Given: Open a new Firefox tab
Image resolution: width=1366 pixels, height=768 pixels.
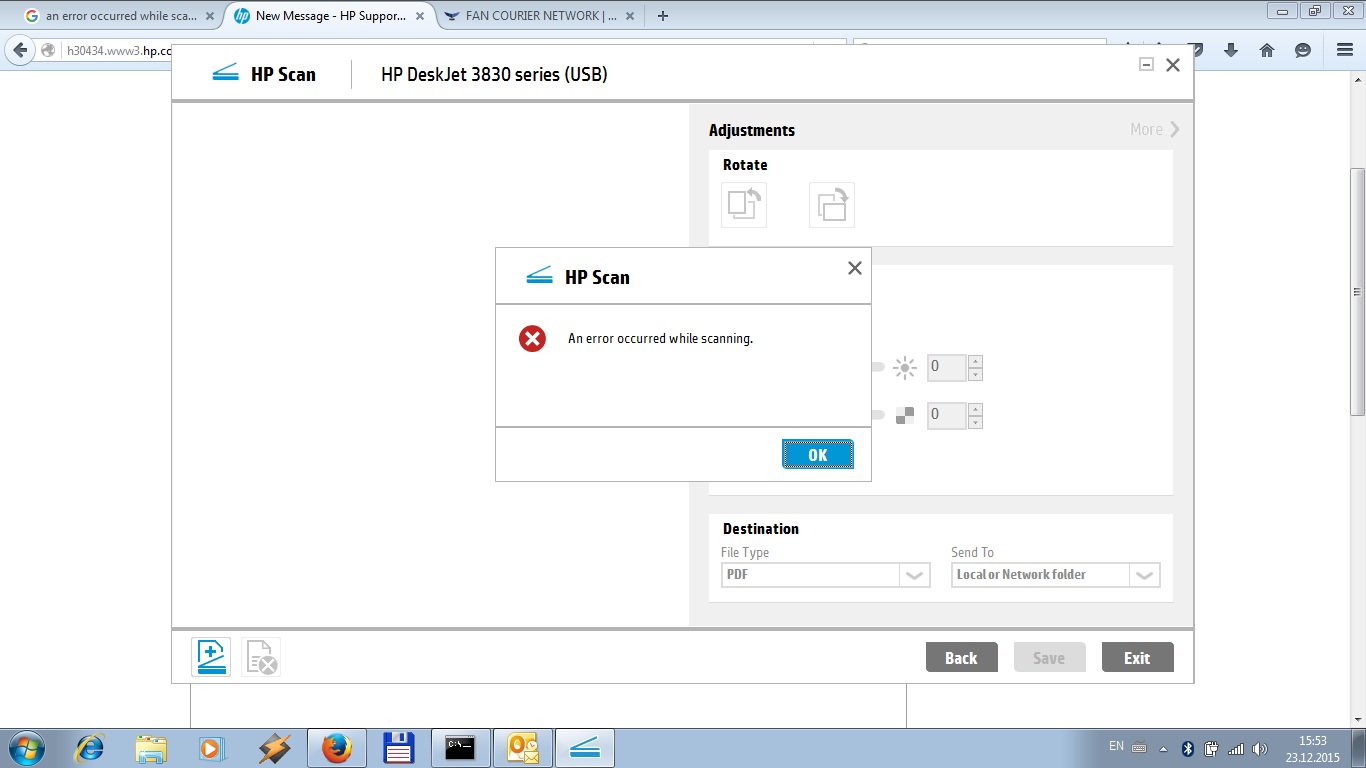Looking at the screenshot, I should click(662, 16).
